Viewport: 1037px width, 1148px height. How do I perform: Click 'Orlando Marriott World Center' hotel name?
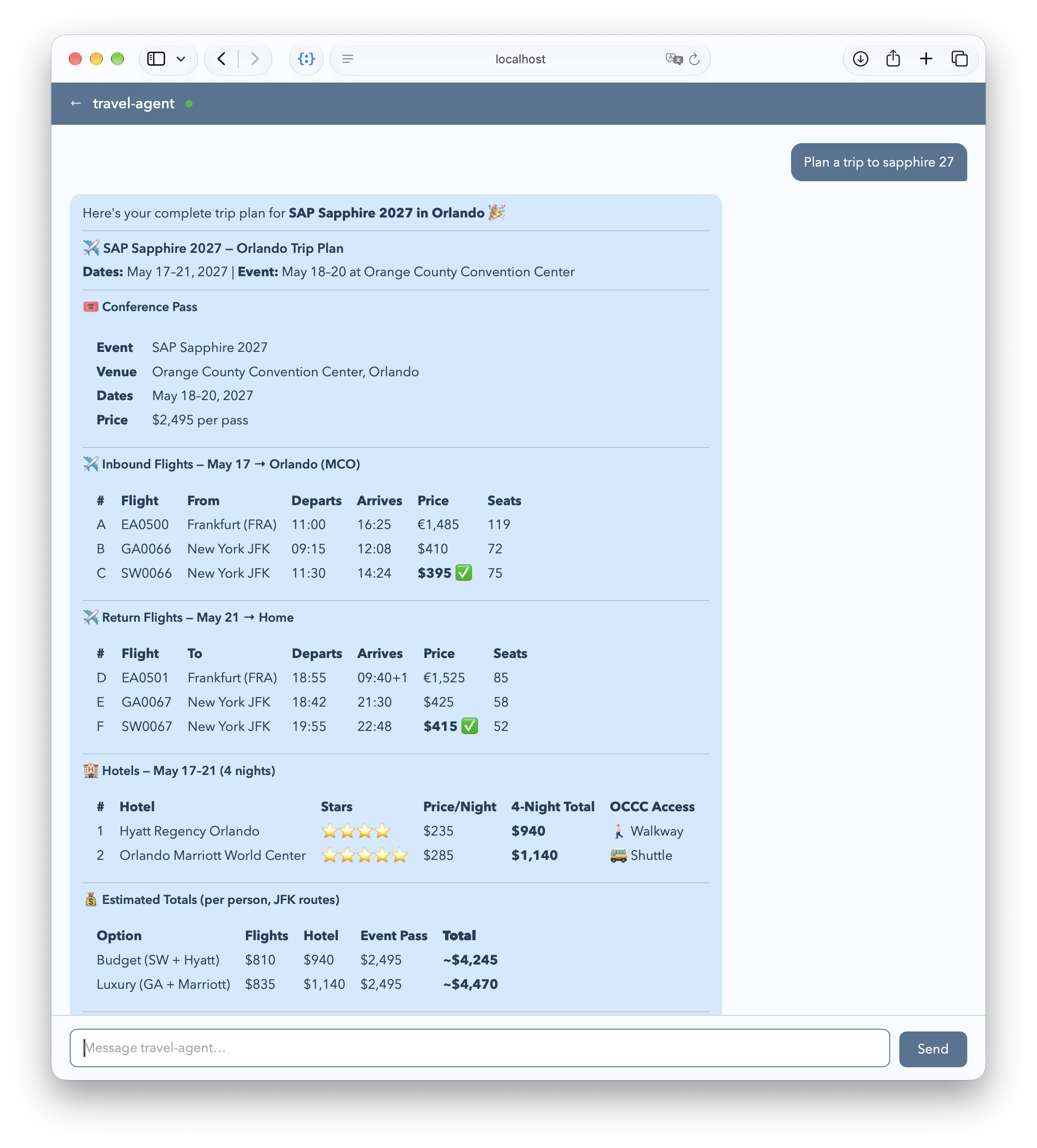212,855
